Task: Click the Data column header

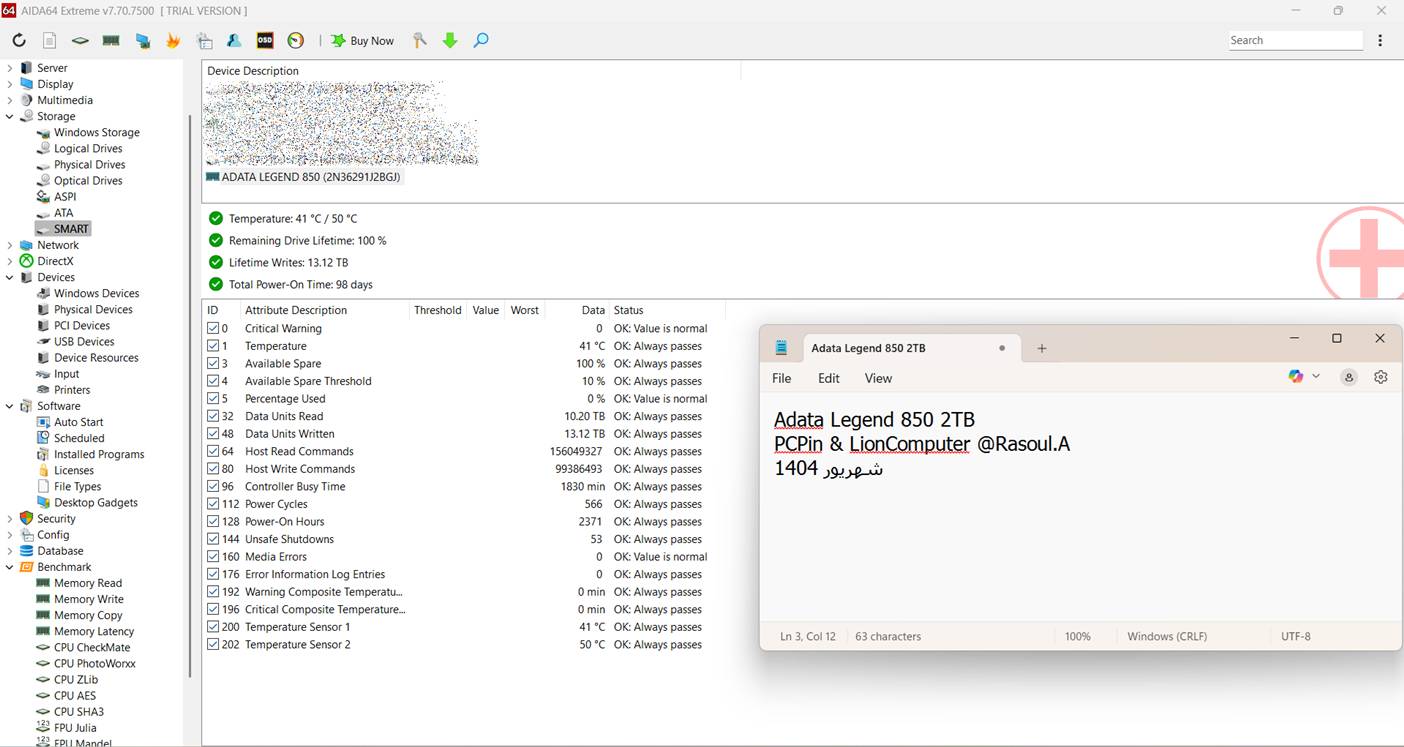Action: point(593,310)
